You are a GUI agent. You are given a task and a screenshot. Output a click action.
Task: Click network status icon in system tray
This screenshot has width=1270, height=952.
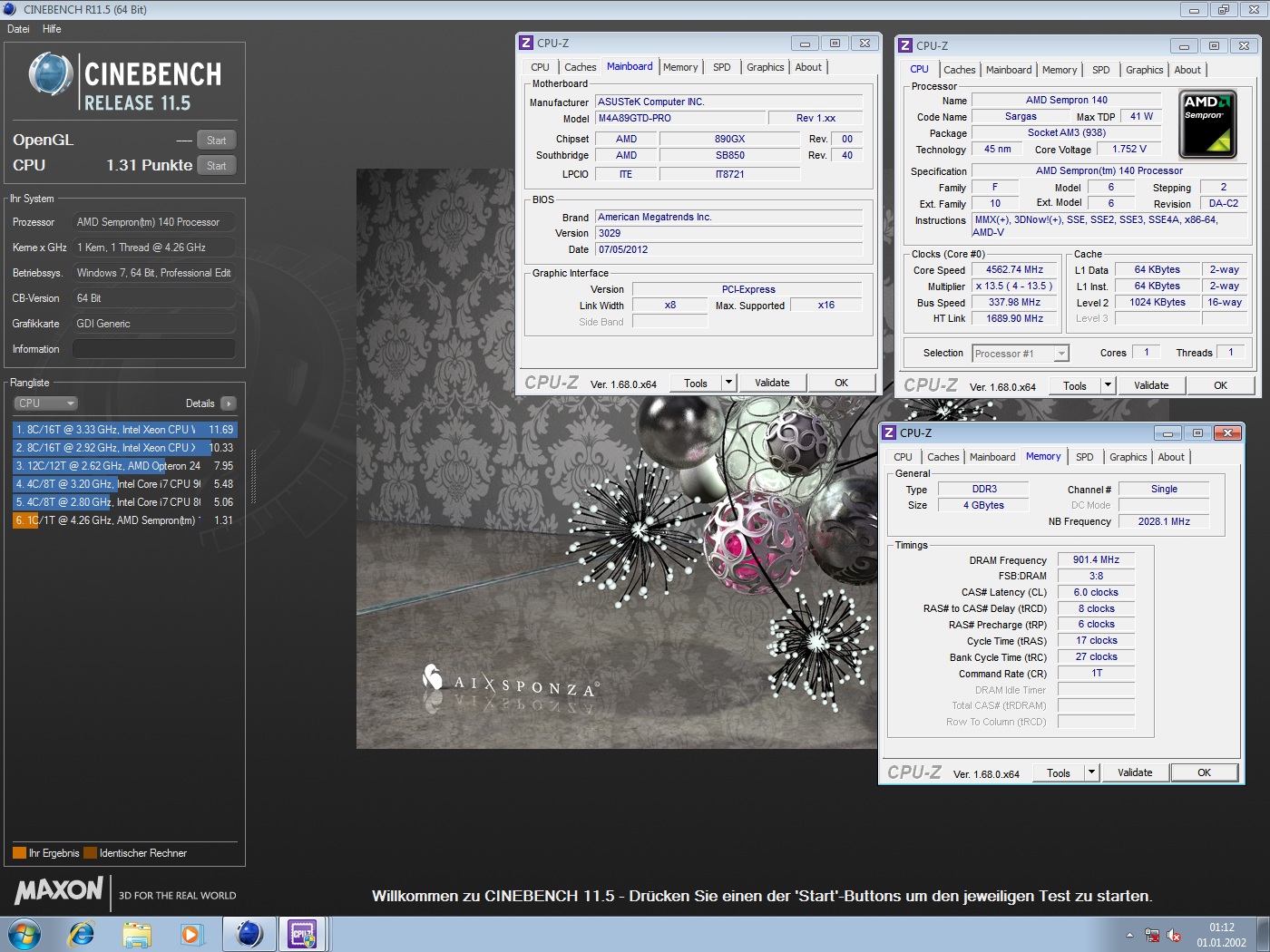coord(1152,935)
